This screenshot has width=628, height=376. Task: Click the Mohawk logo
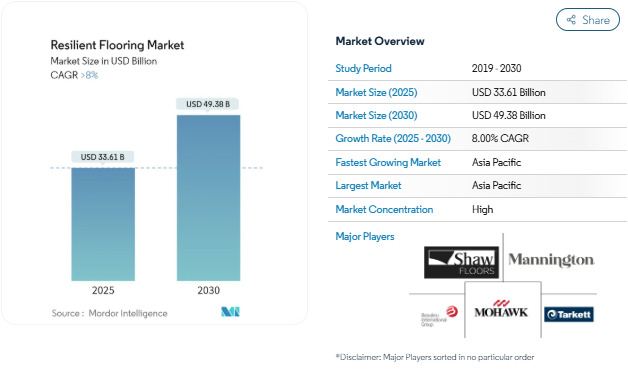point(501,309)
